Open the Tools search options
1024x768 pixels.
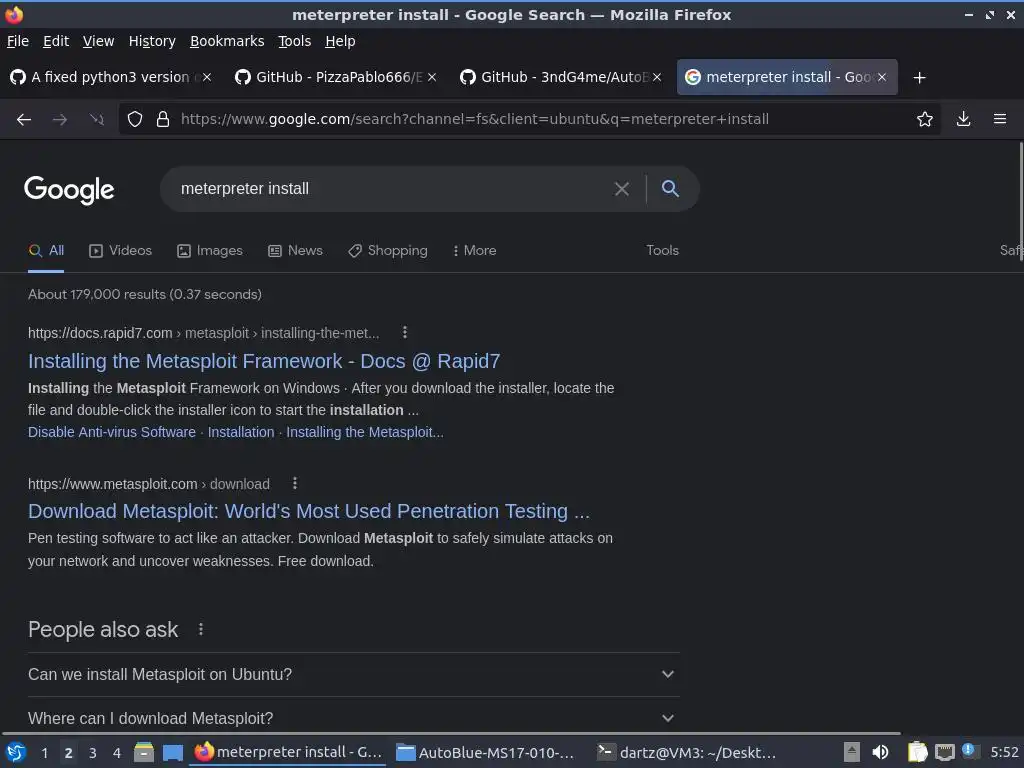662,251
